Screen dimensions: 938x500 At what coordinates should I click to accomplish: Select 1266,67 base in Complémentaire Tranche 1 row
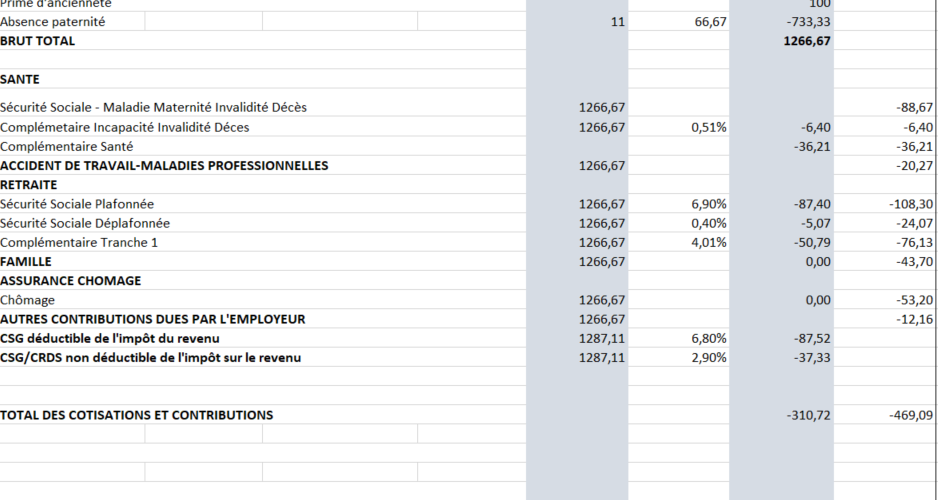602,242
